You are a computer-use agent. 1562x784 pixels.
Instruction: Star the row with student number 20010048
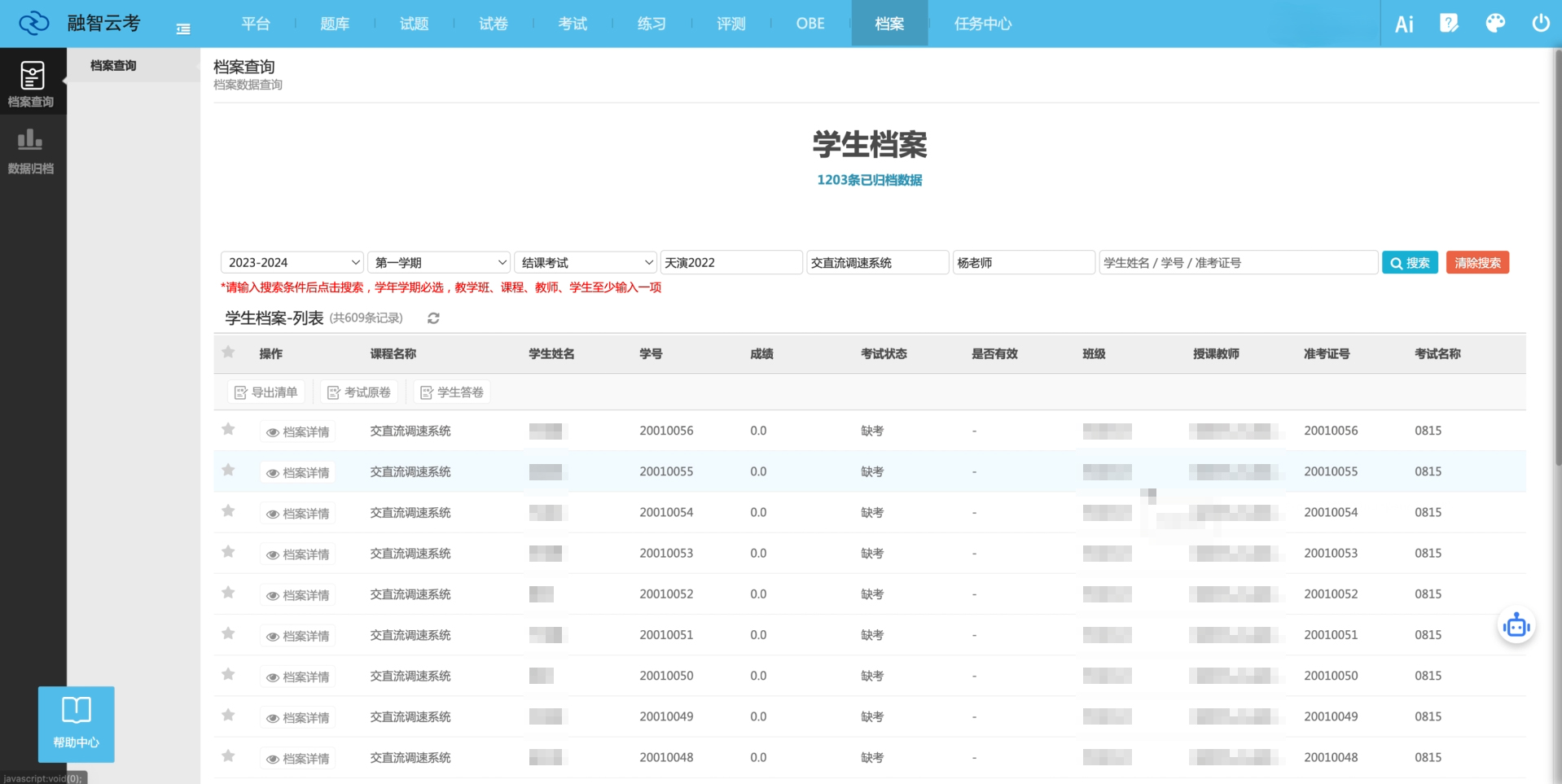[228, 756]
